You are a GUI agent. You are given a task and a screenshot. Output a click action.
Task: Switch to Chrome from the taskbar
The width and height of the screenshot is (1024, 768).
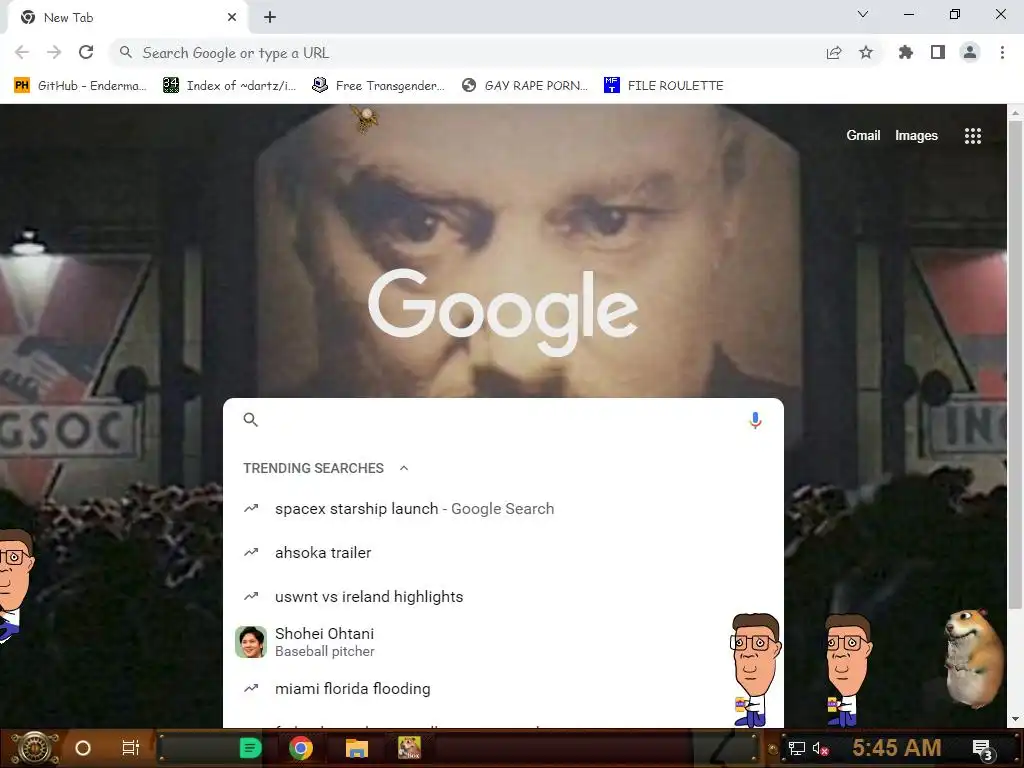pyautogui.click(x=301, y=748)
